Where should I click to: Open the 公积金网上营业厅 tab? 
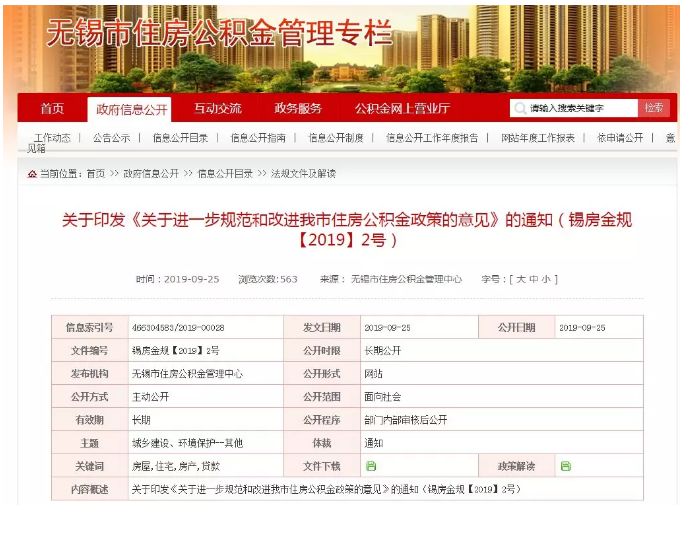point(403,108)
